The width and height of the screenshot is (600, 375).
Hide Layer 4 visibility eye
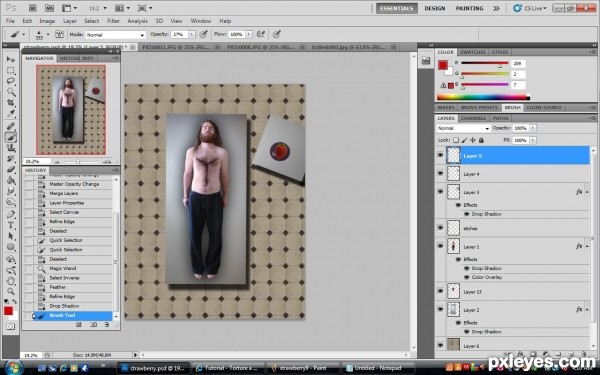point(440,173)
